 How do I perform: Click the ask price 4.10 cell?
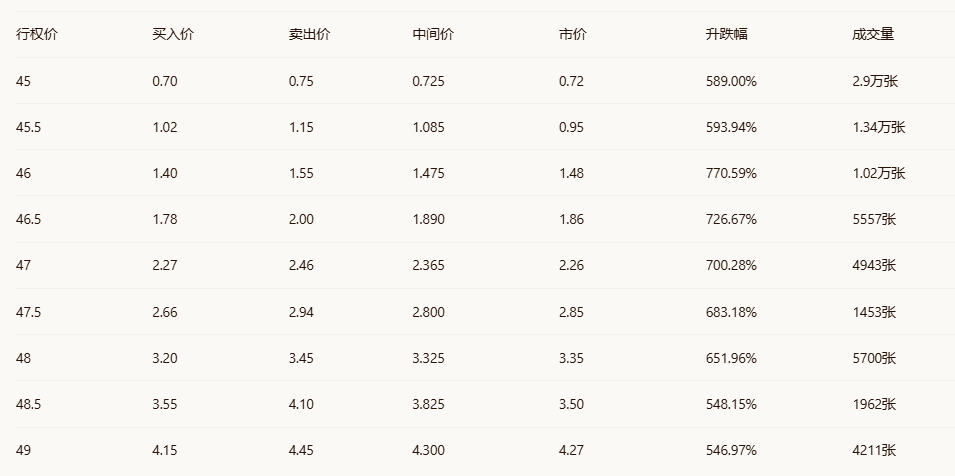tap(301, 404)
